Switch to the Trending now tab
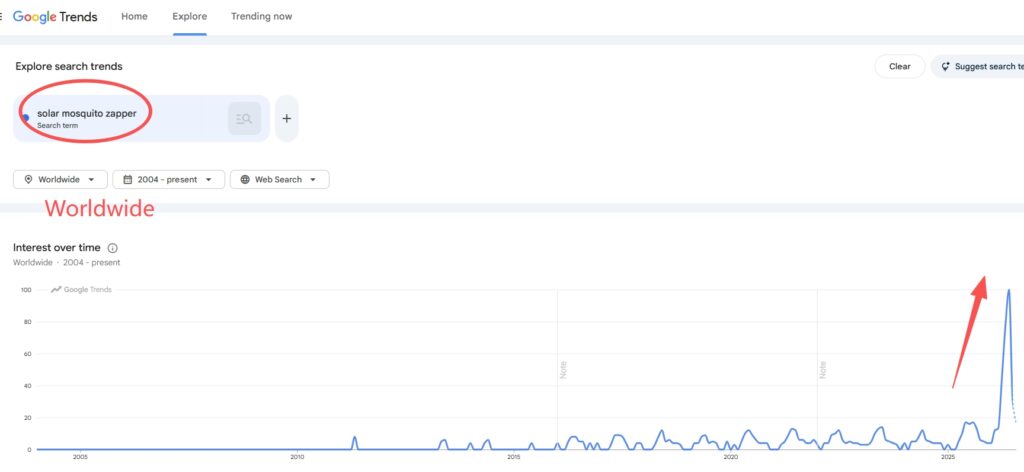Viewport: 1024px width, 472px height. pos(261,16)
